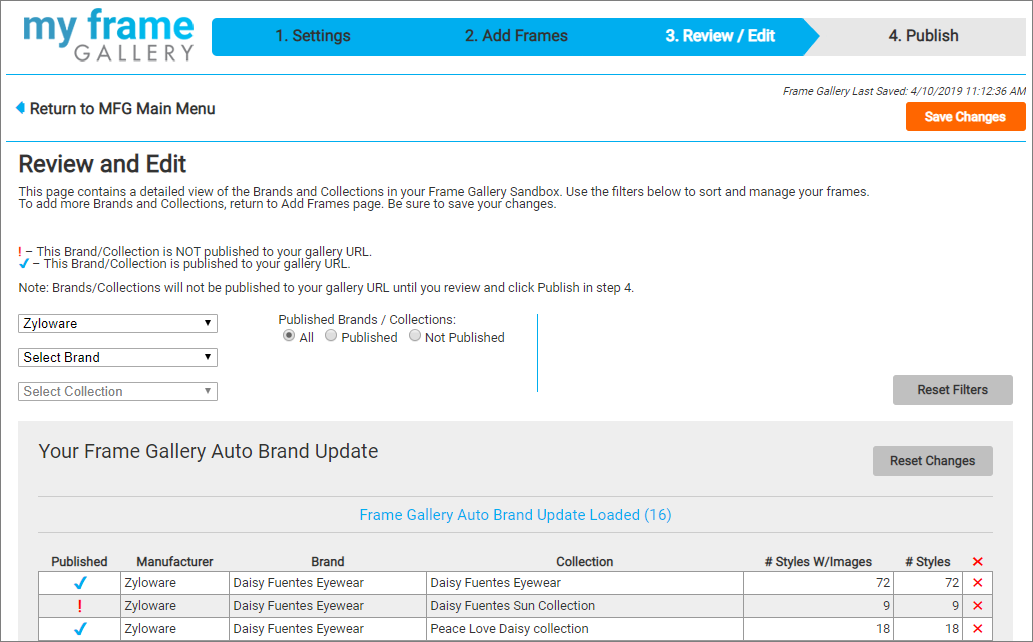The height and width of the screenshot is (642, 1033).
Task: Click published checkmark for Daisy Fuentes Eyewear collection
Action: pyautogui.click(x=80, y=583)
